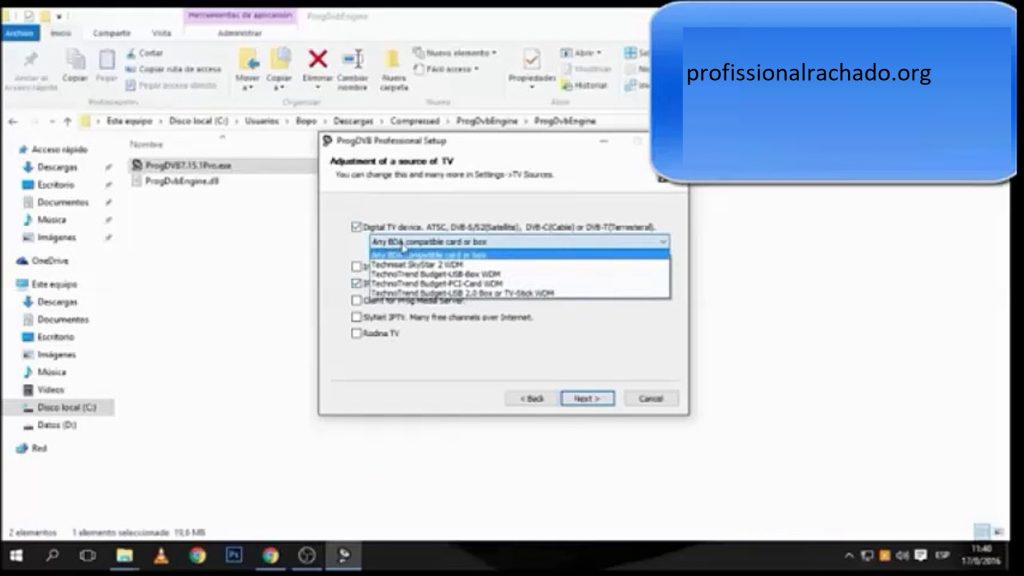Click Copiar ruta de acceso
This screenshot has height=576, width=1024.
(x=173, y=69)
